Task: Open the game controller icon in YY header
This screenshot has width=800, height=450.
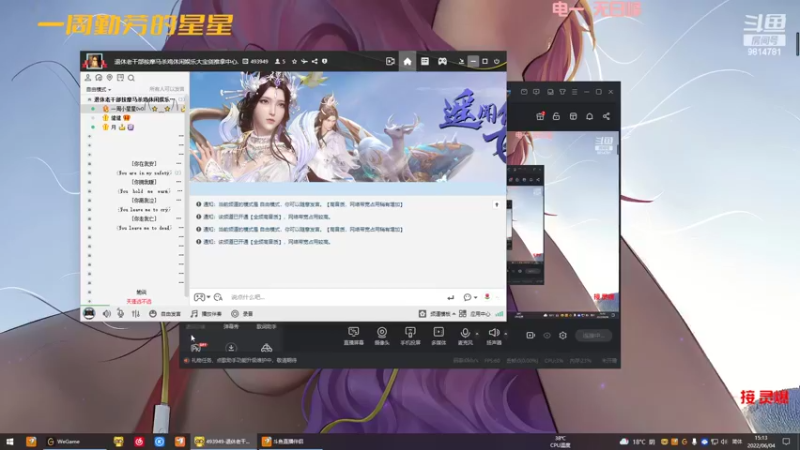Action: coord(442,61)
